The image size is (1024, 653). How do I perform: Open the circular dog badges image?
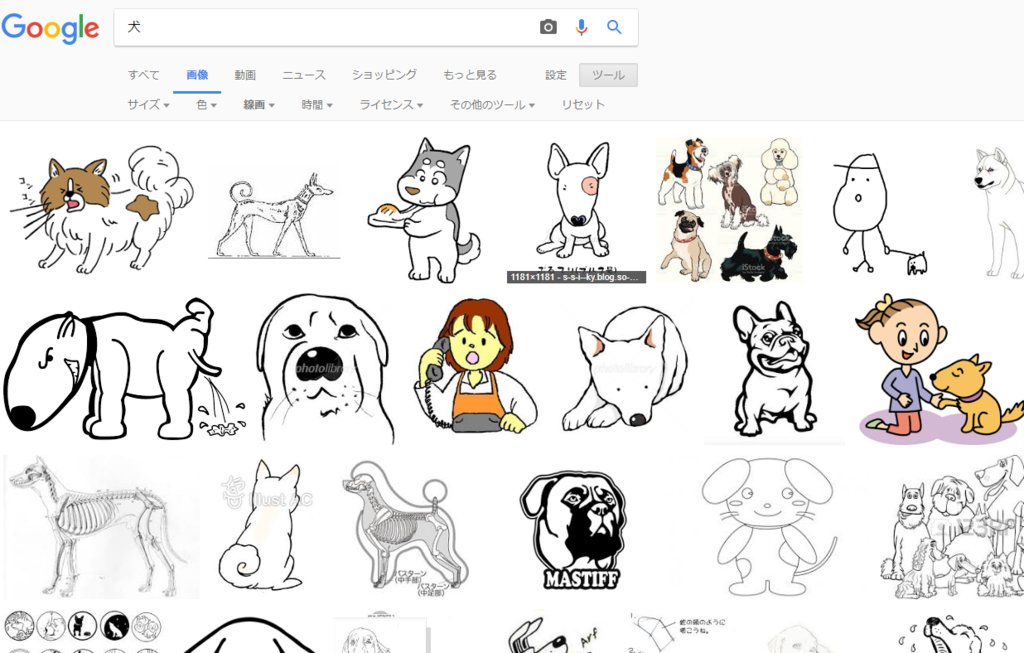[x=82, y=631]
